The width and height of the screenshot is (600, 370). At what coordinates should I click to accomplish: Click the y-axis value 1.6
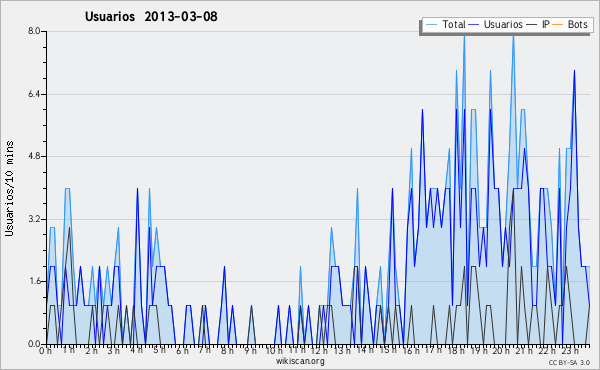pos(34,281)
